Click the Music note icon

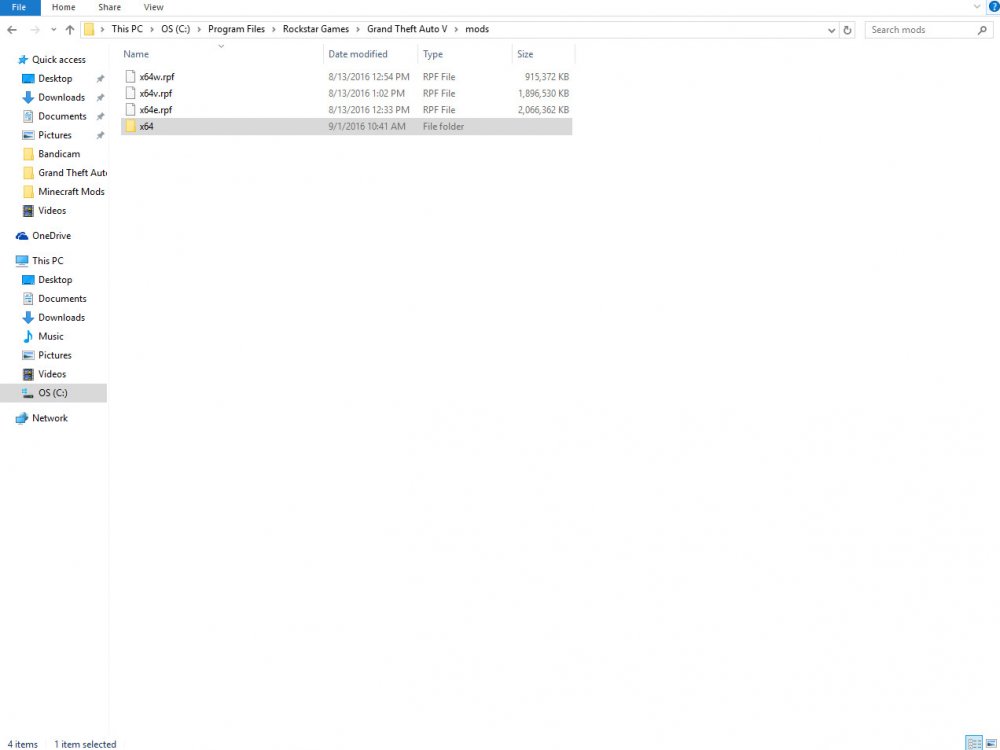point(28,336)
